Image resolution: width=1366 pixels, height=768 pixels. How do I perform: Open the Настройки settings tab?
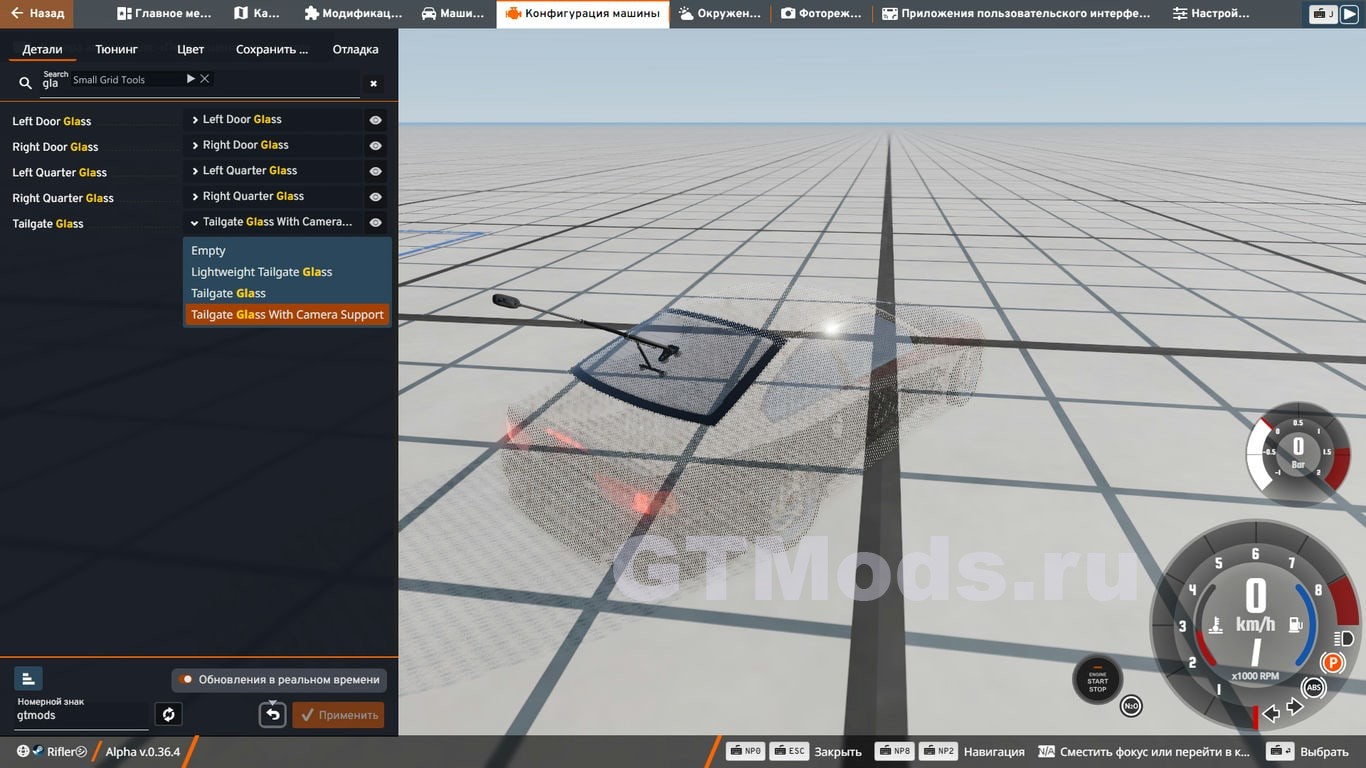pos(1211,14)
